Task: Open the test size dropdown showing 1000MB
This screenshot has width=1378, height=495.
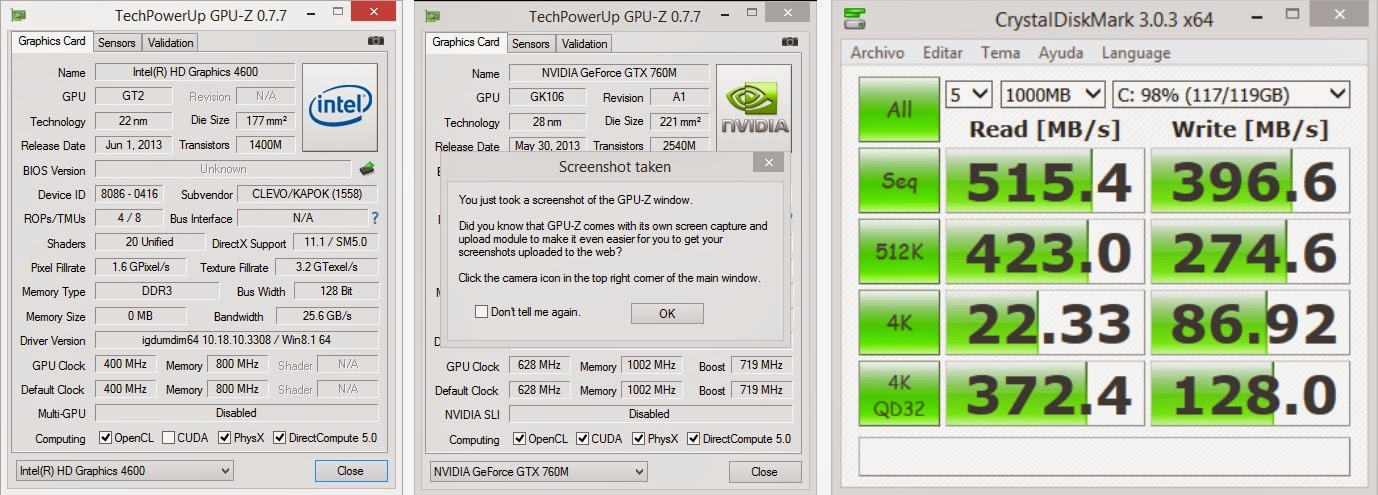Action: point(1052,94)
